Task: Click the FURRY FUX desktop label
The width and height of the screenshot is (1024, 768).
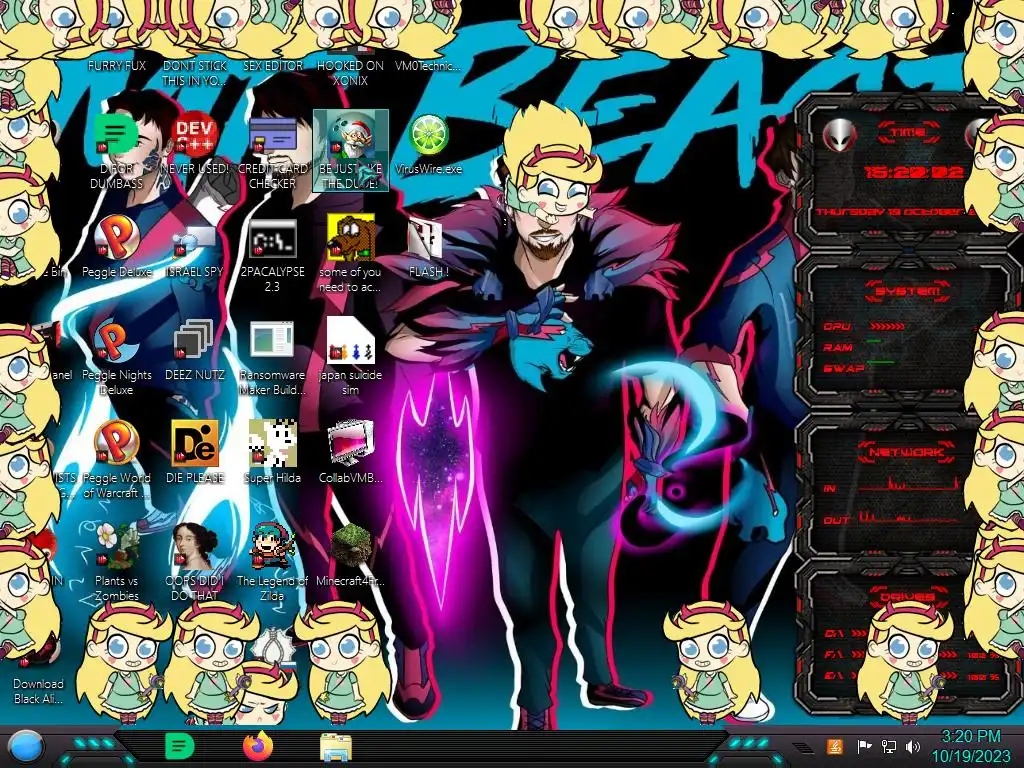Action: [x=117, y=65]
